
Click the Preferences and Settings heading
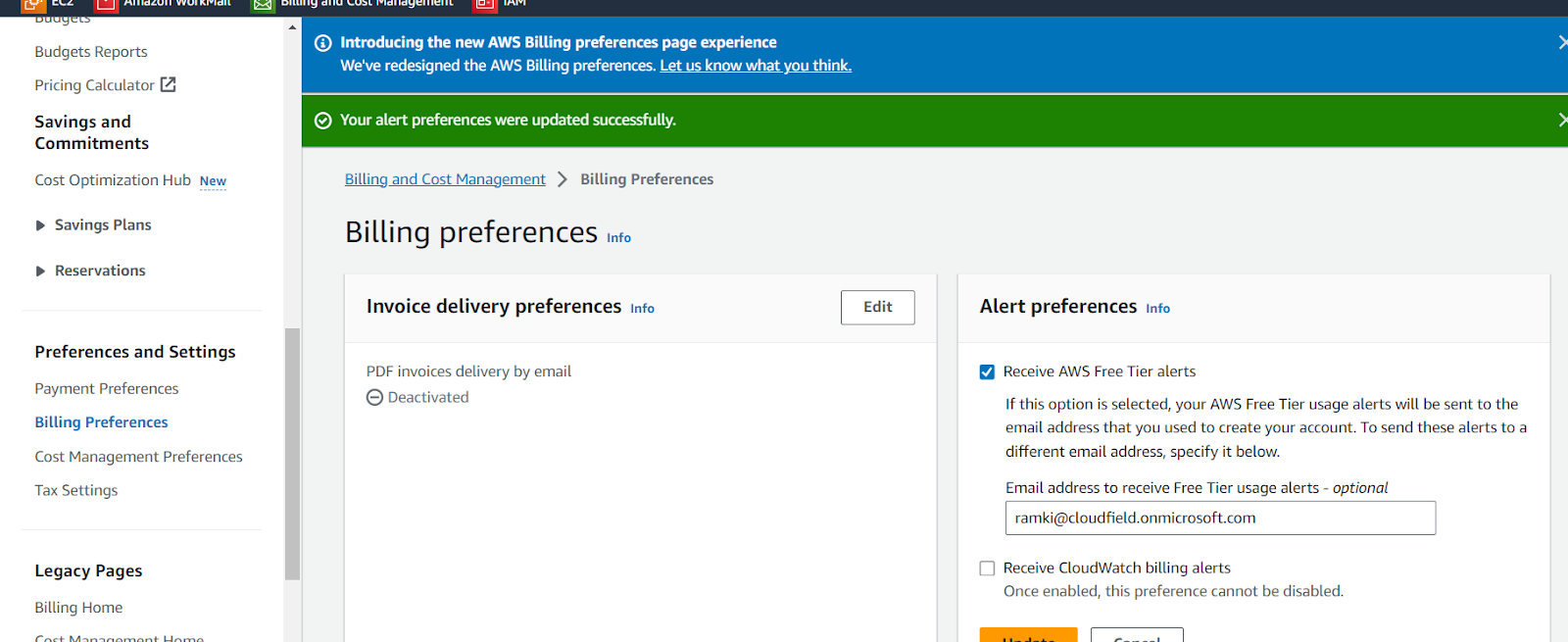(x=135, y=352)
